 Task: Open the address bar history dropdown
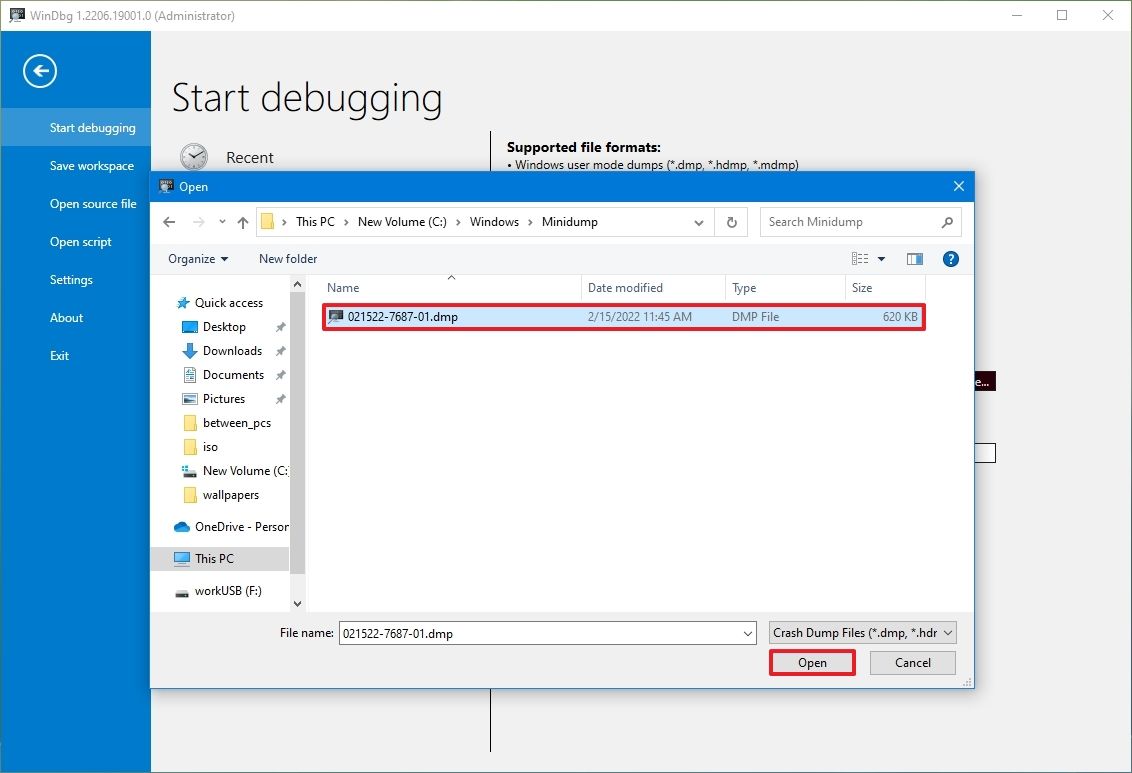(698, 221)
